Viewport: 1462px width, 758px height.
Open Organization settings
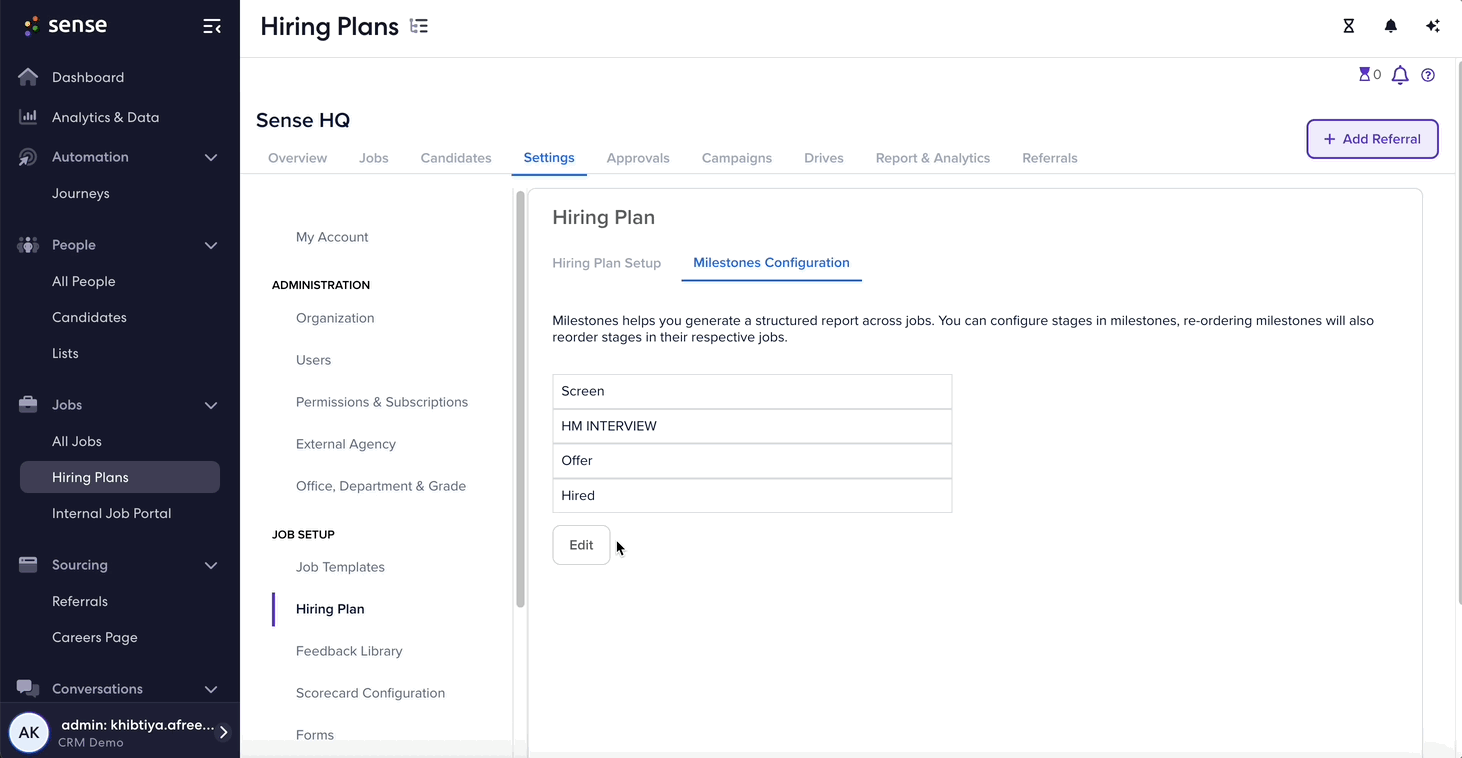tap(335, 318)
